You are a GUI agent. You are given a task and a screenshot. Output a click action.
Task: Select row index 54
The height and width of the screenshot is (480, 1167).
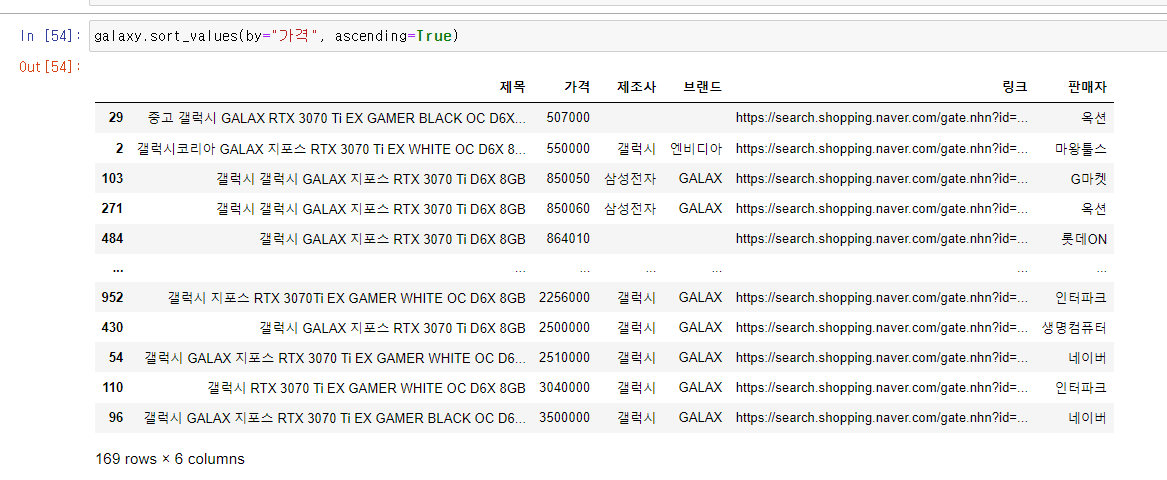coord(115,357)
